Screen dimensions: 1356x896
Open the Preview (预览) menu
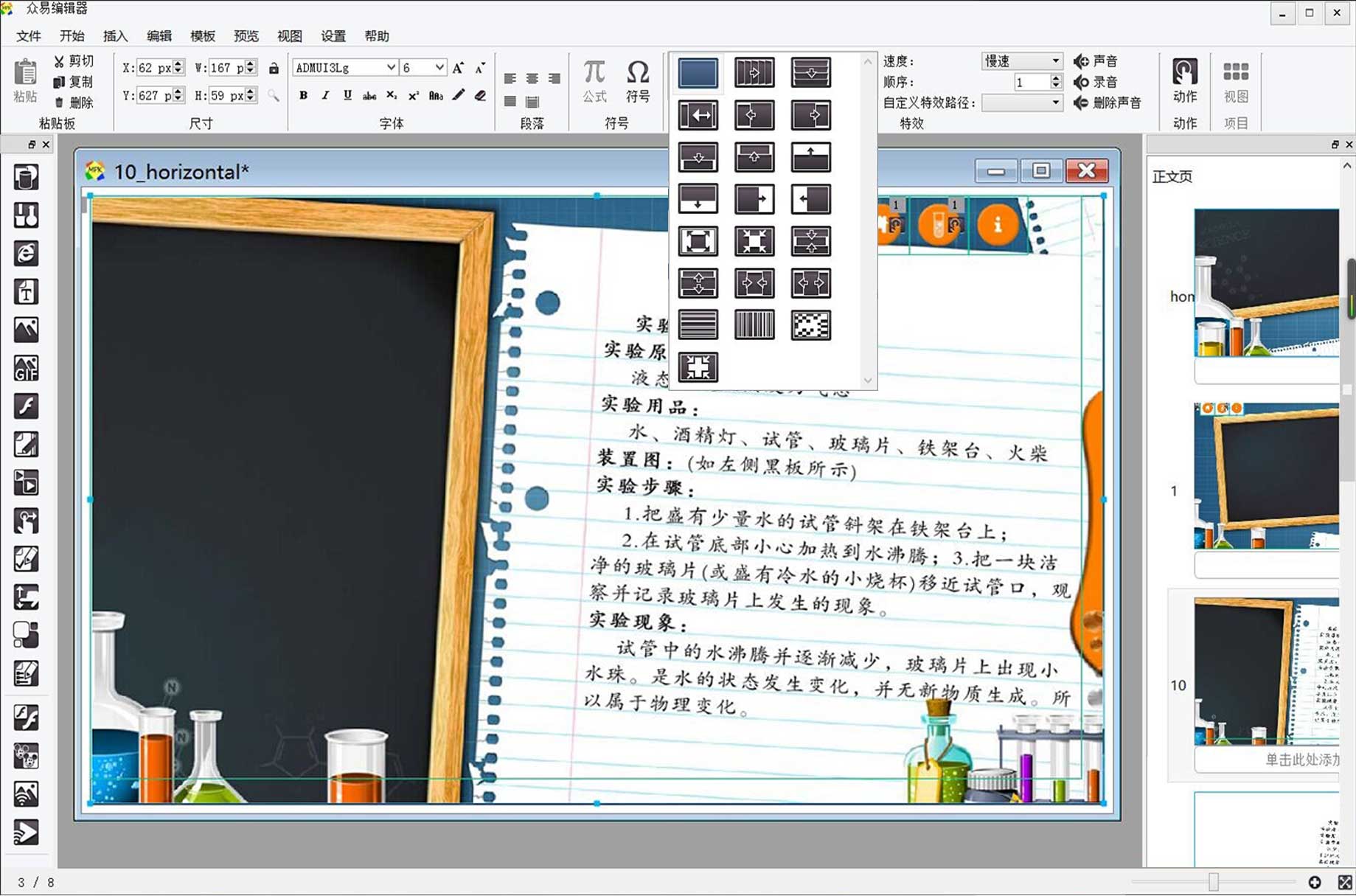point(246,36)
